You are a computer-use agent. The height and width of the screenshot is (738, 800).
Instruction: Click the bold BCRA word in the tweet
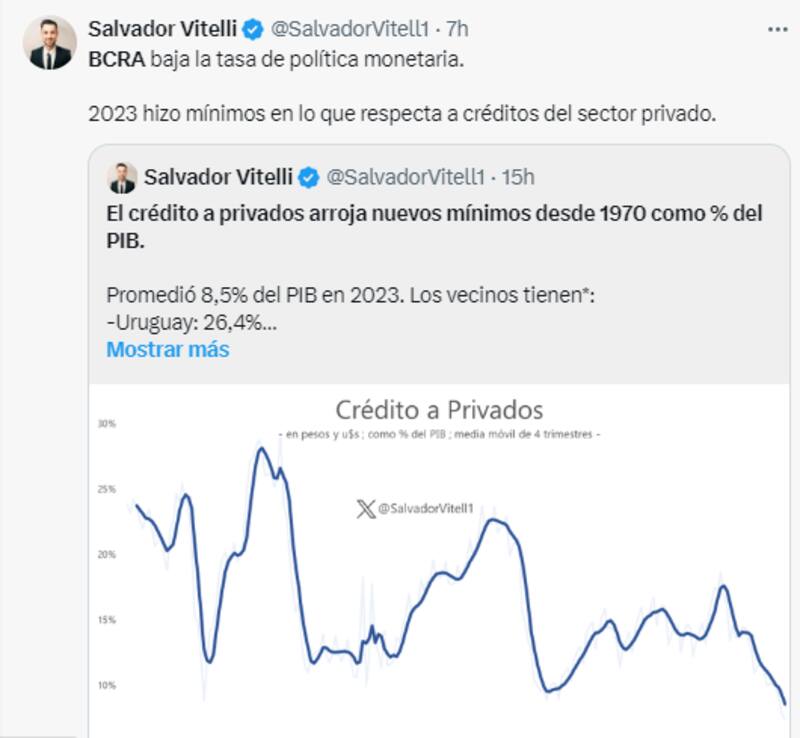(117, 58)
